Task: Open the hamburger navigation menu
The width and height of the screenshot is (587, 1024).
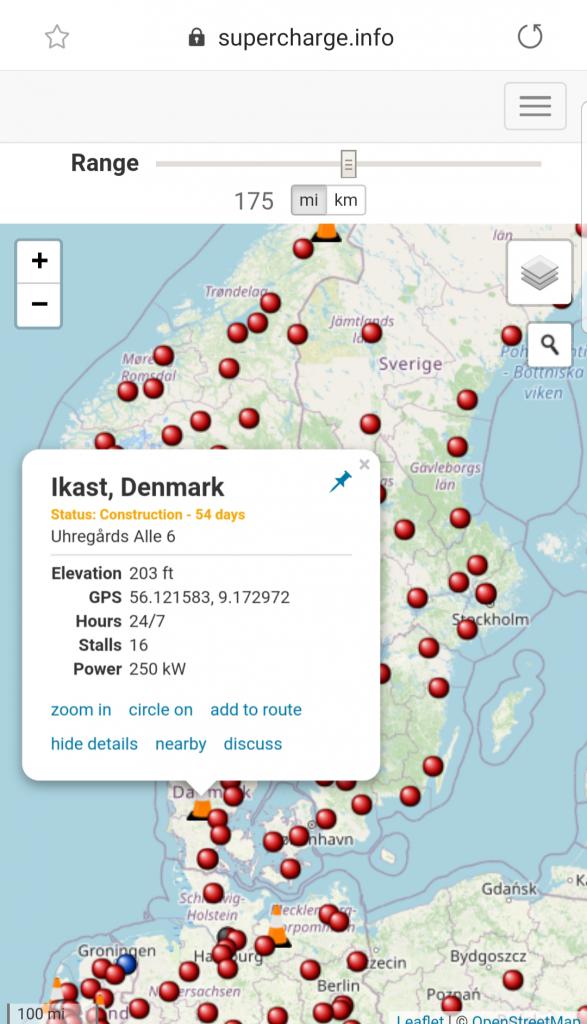Action: 535,106
